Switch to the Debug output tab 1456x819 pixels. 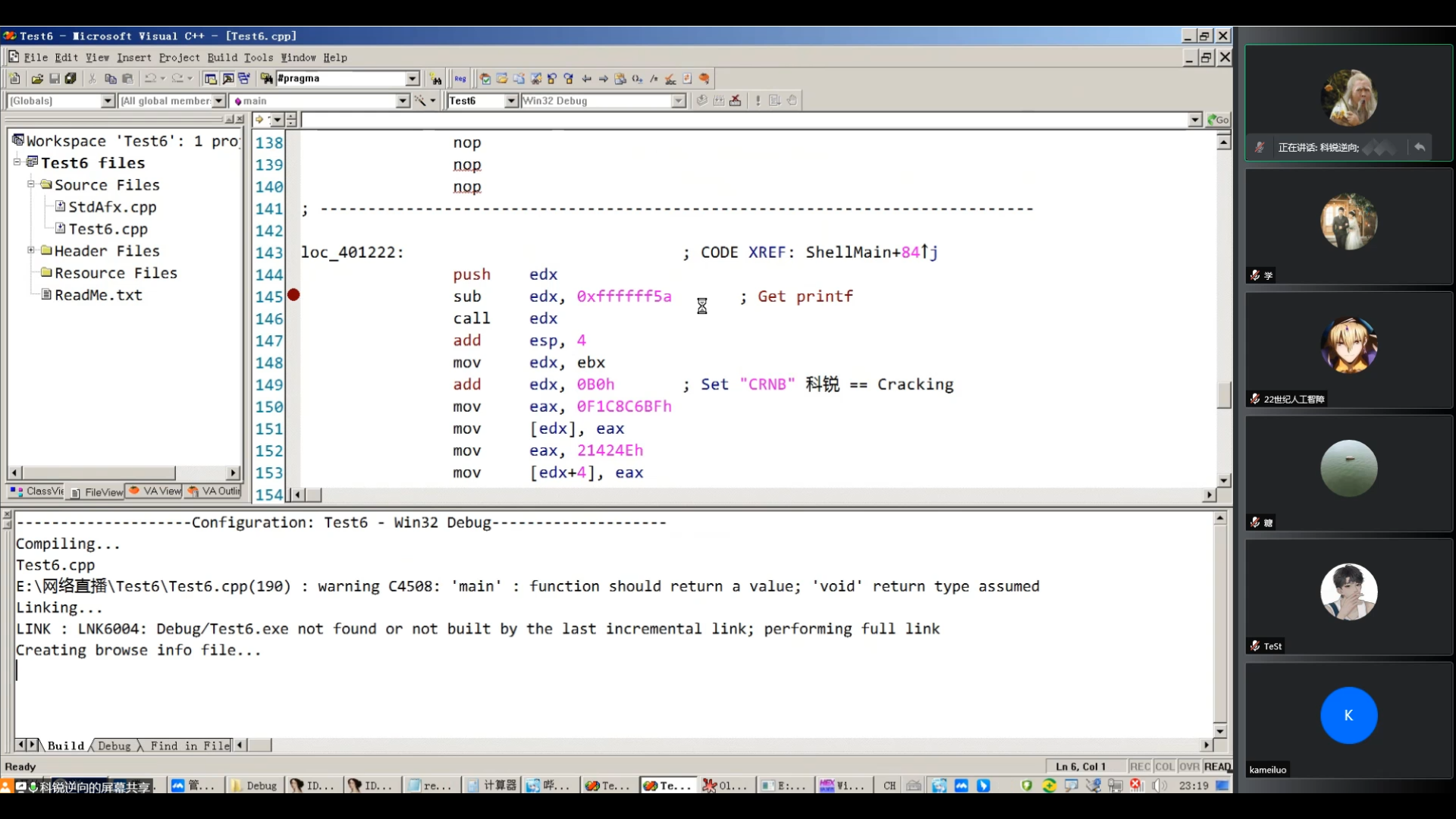point(115,745)
